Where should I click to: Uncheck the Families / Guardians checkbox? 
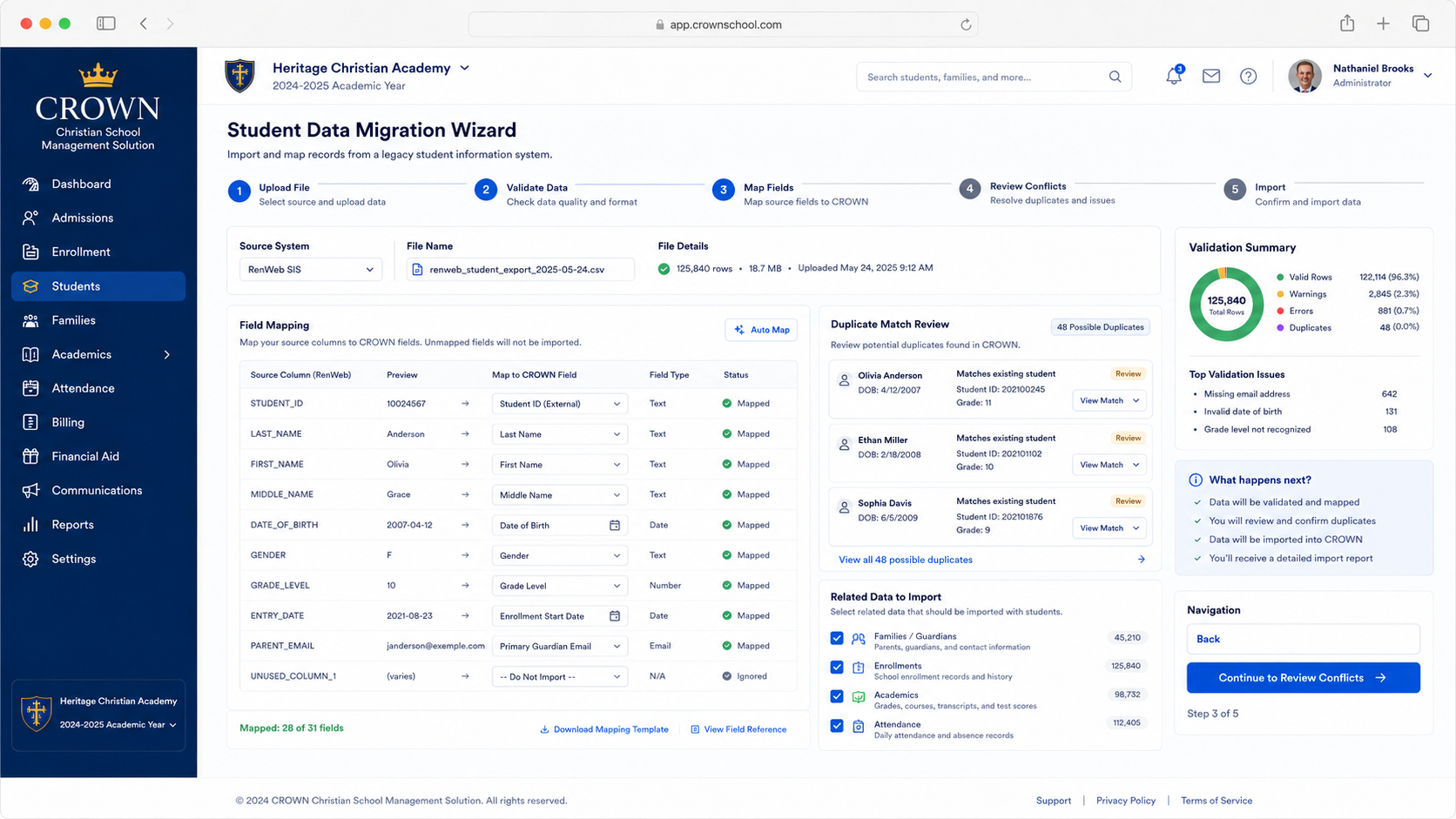[837, 638]
